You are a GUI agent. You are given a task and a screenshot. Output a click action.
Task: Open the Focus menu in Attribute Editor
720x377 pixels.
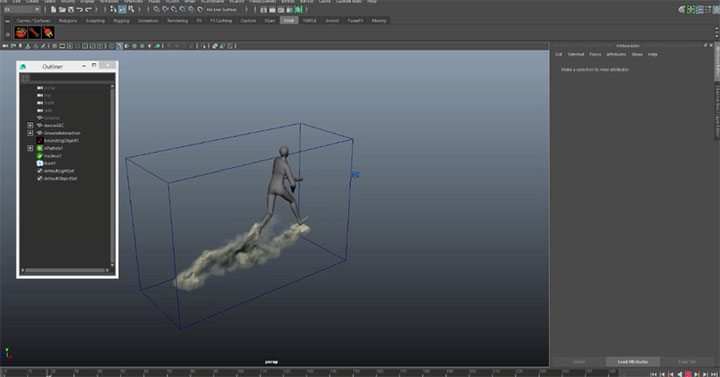(x=595, y=54)
